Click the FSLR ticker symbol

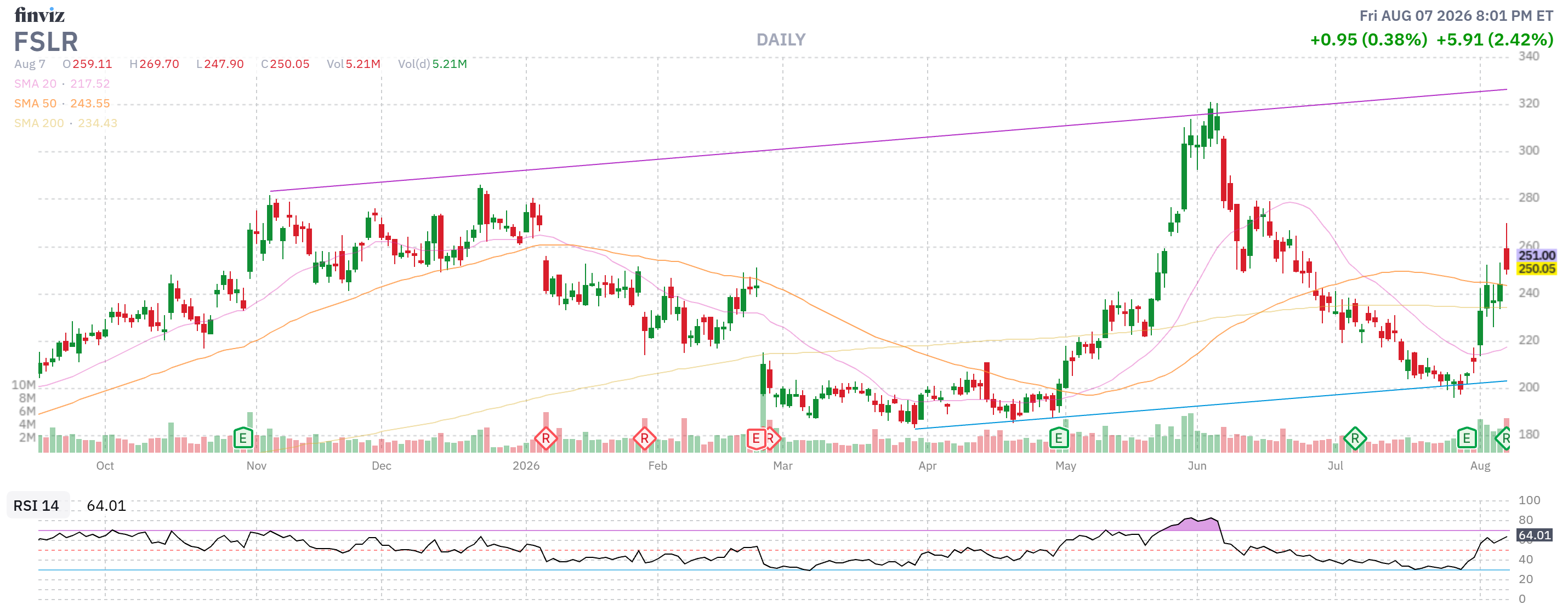tap(46, 42)
